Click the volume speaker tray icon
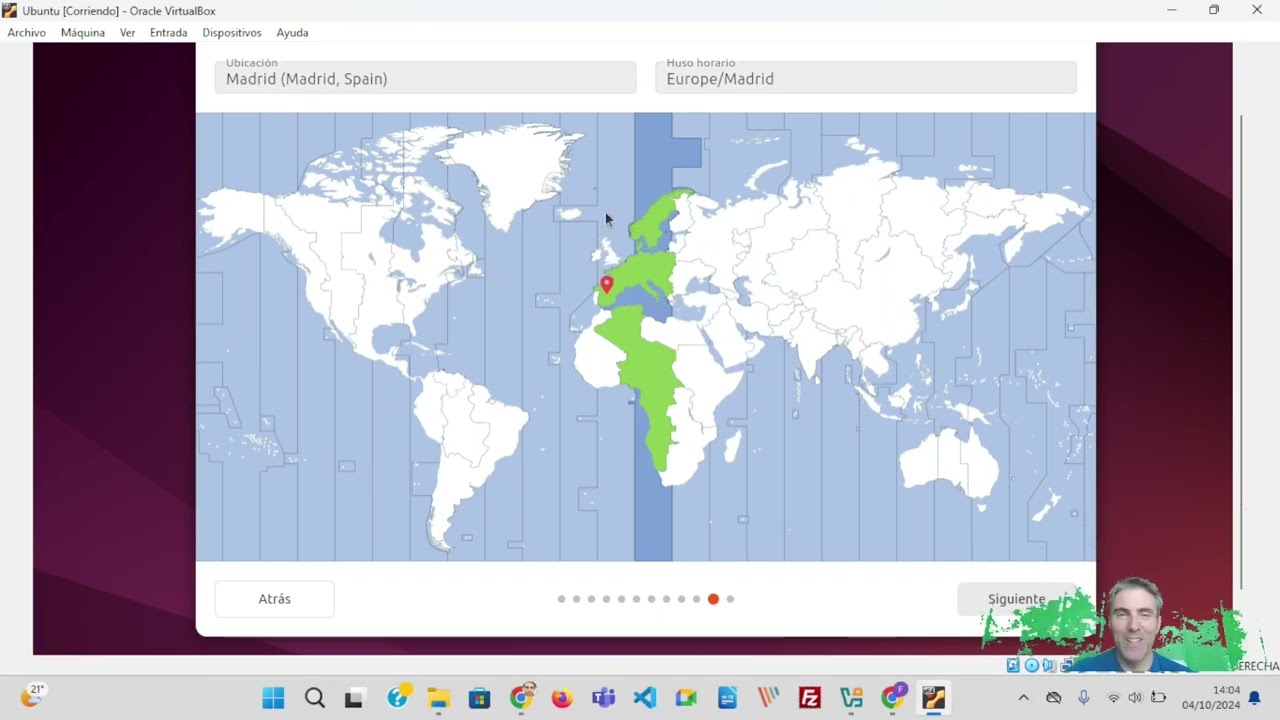The width and height of the screenshot is (1280, 720). 1135,697
